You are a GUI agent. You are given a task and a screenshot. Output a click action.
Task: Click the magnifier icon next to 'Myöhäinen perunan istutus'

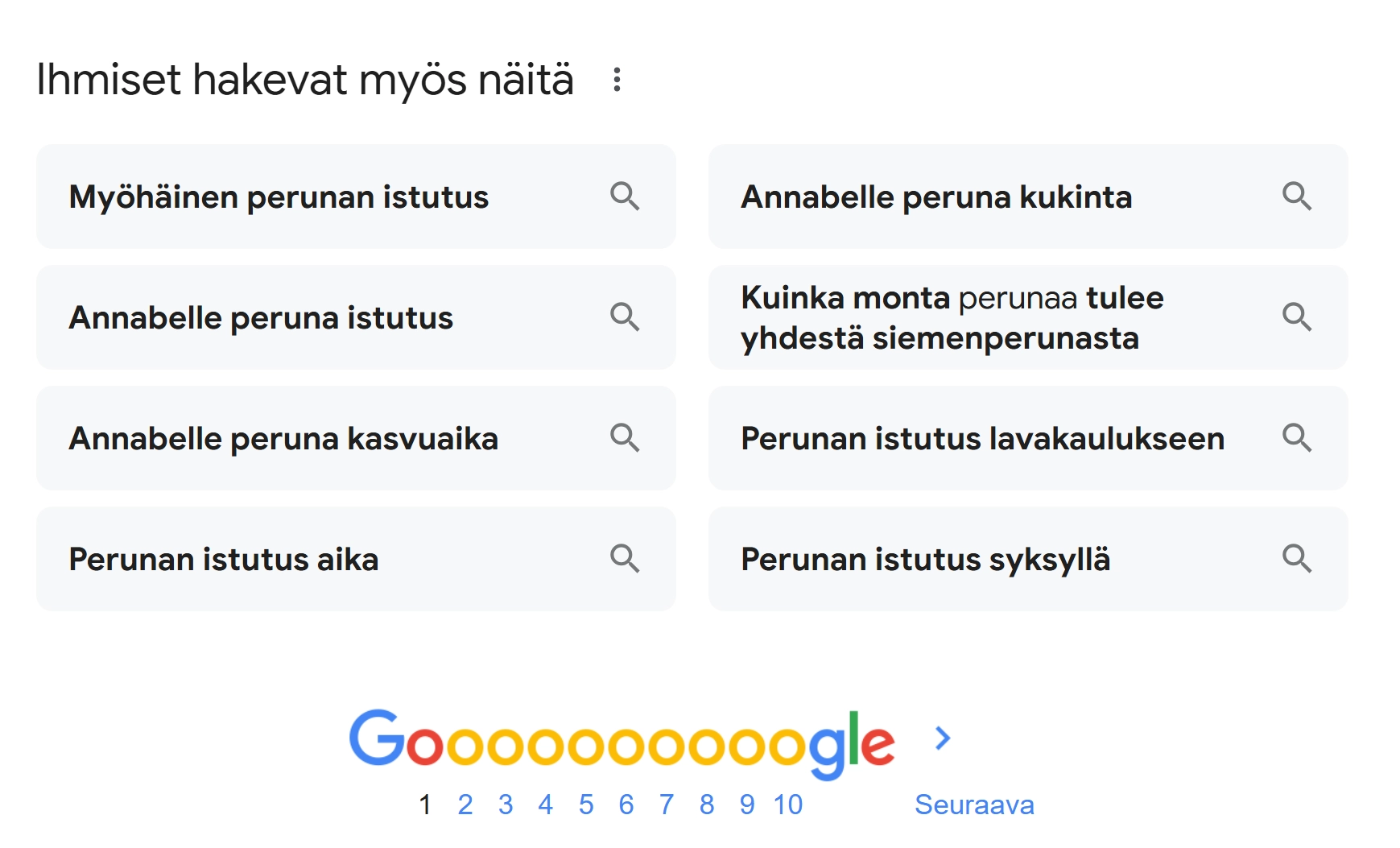tap(626, 197)
